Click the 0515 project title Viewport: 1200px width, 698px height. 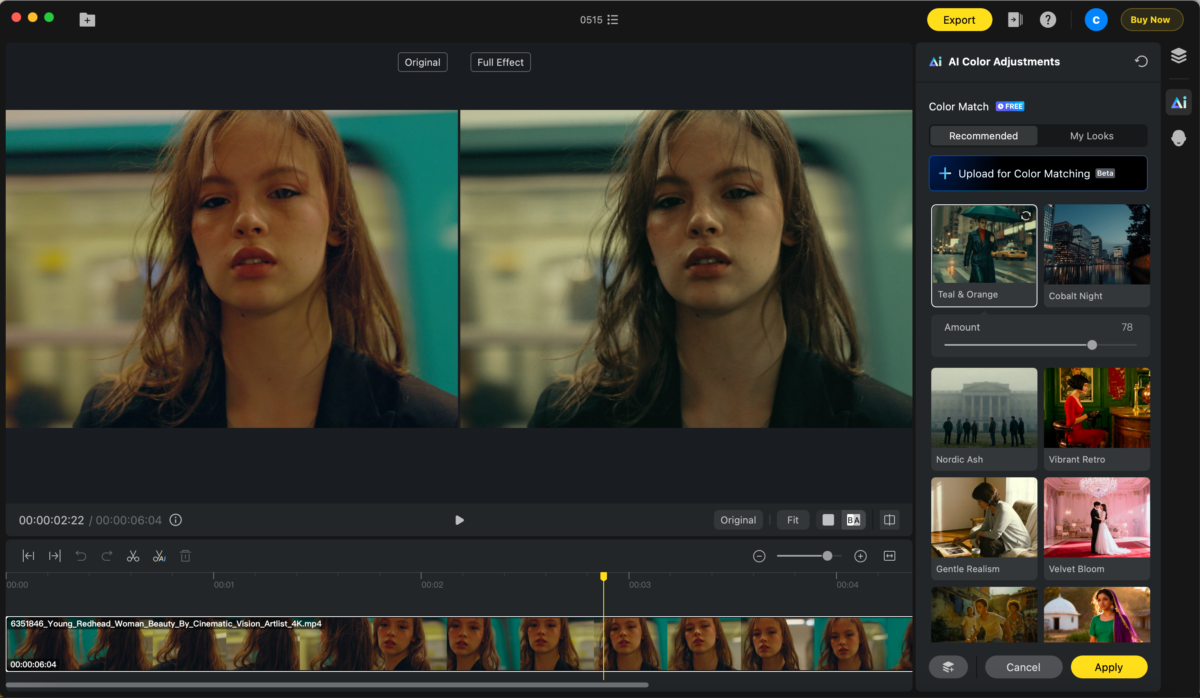tap(591, 20)
